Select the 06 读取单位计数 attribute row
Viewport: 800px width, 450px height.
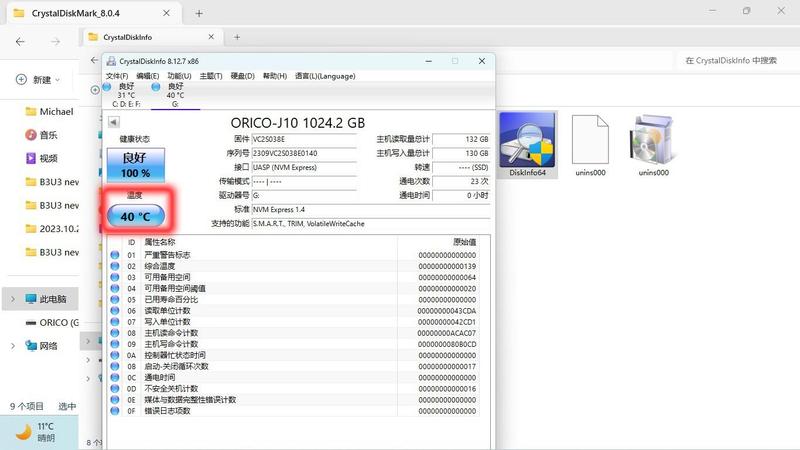click(x=293, y=311)
